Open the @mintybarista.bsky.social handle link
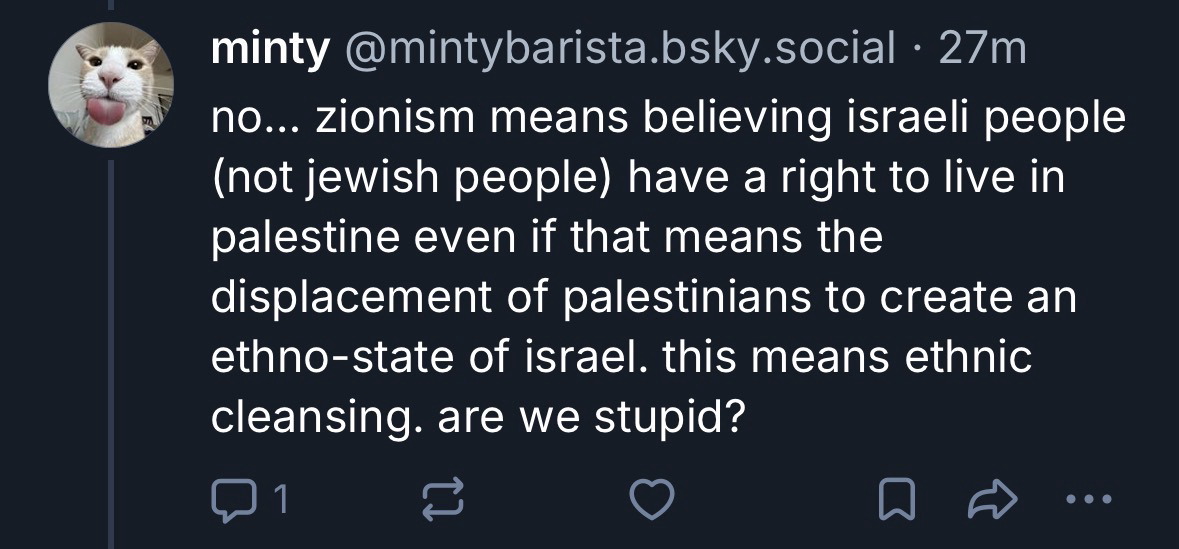 tap(618, 50)
